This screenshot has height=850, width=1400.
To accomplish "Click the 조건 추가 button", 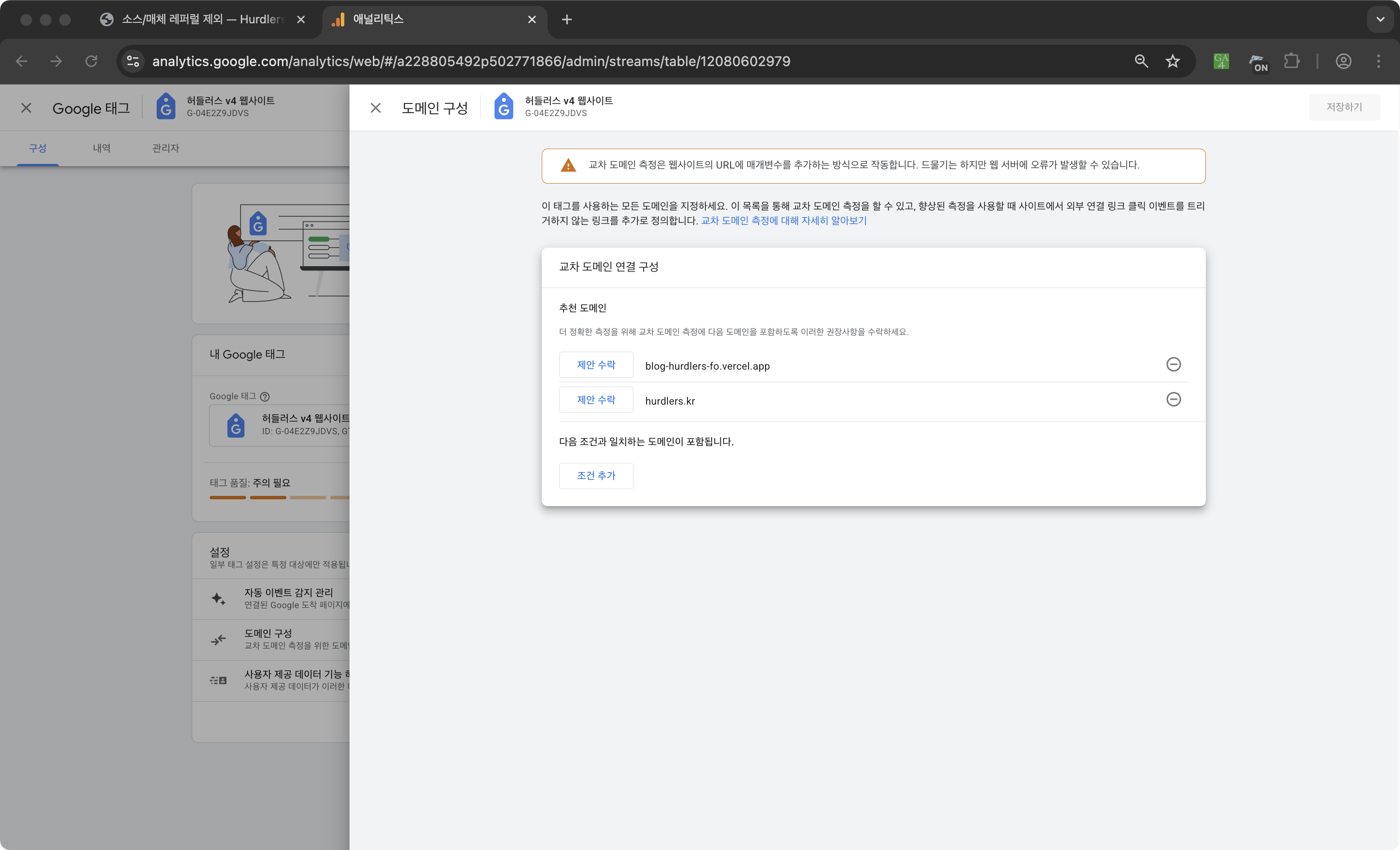I will point(596,476).
